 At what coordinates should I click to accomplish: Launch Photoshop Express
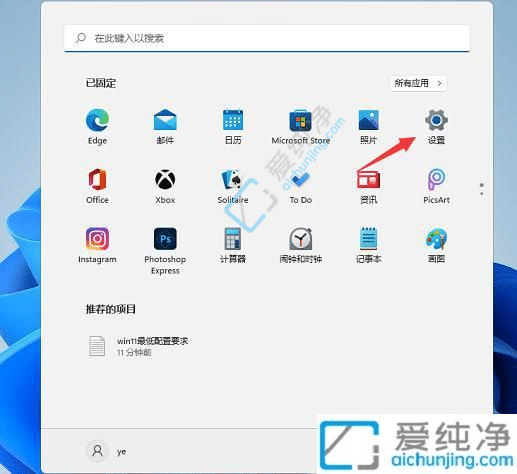click(165, 251)
